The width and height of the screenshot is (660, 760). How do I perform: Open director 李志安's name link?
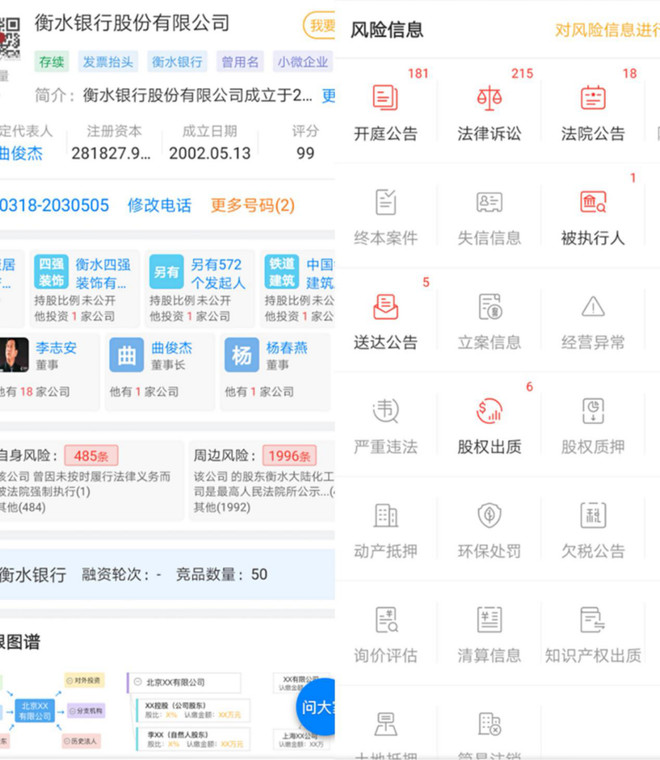[56, 347]
